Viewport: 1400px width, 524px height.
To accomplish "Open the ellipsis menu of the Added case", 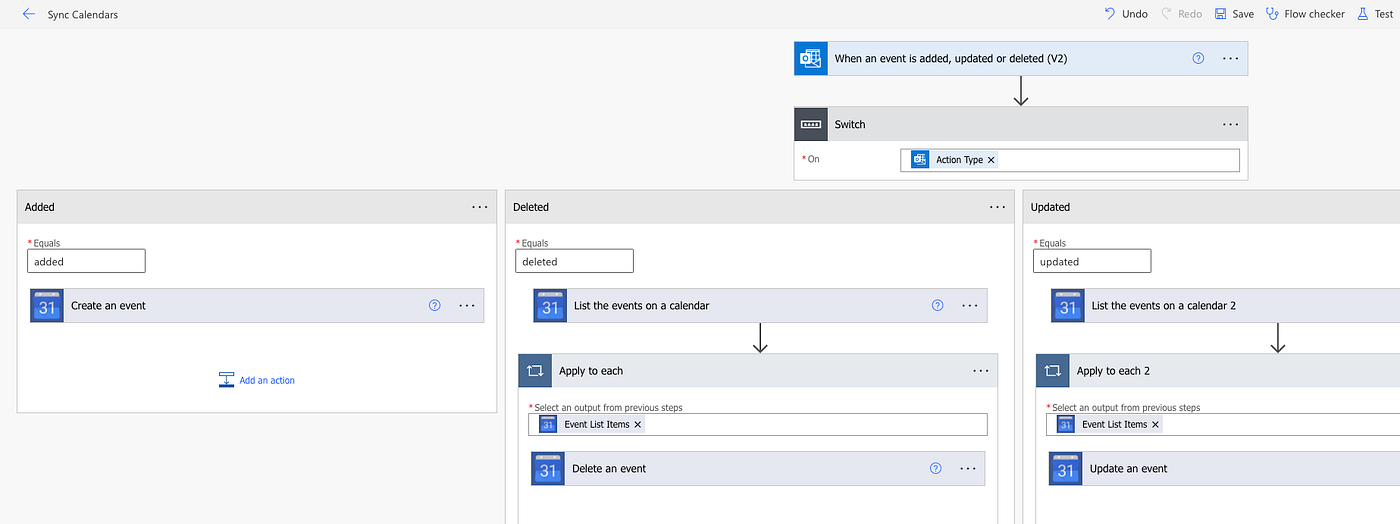I will coord(480,207).
